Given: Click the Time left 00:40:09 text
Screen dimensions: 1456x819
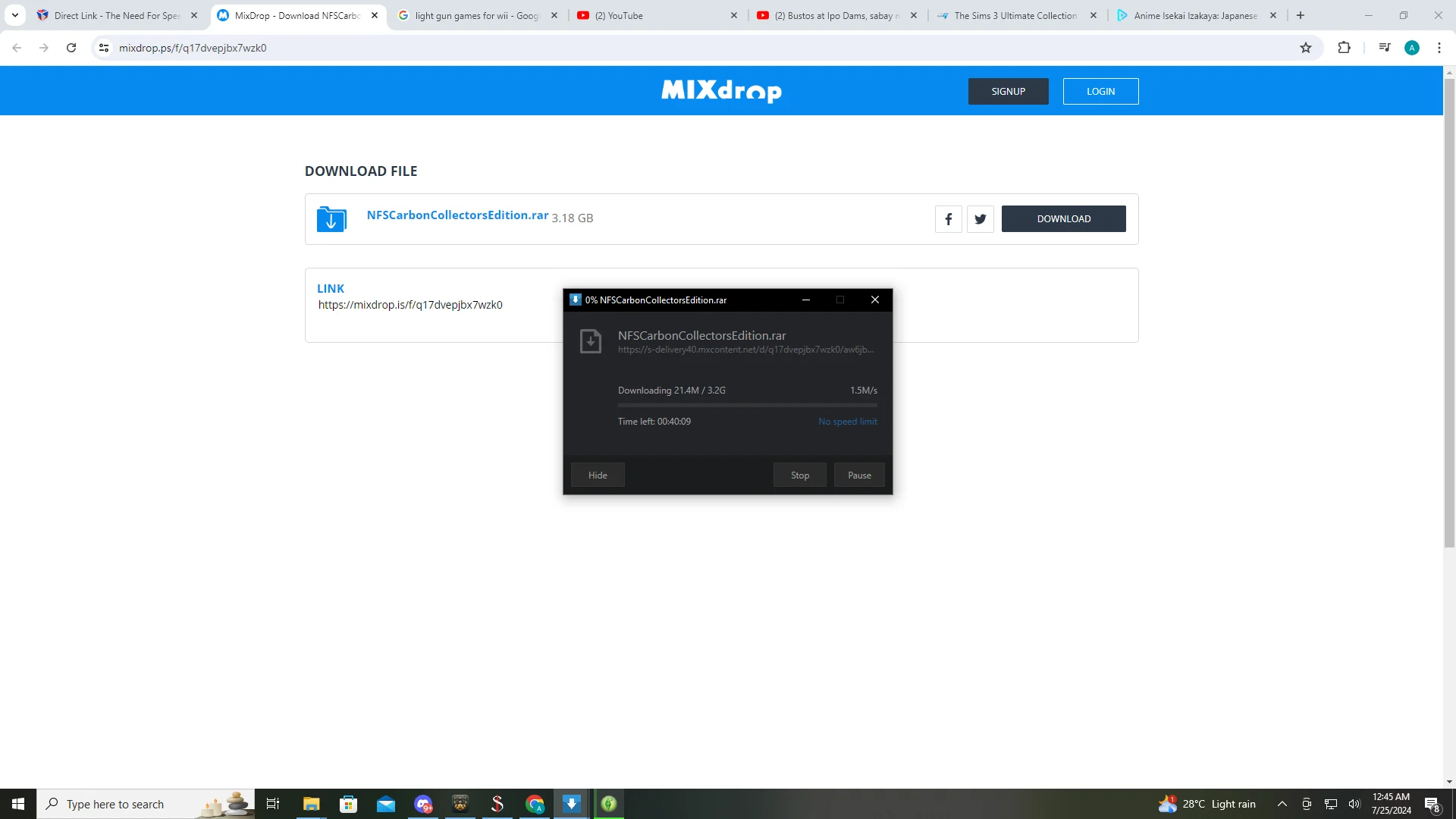Looking at the screenshot, I should 654,422.
